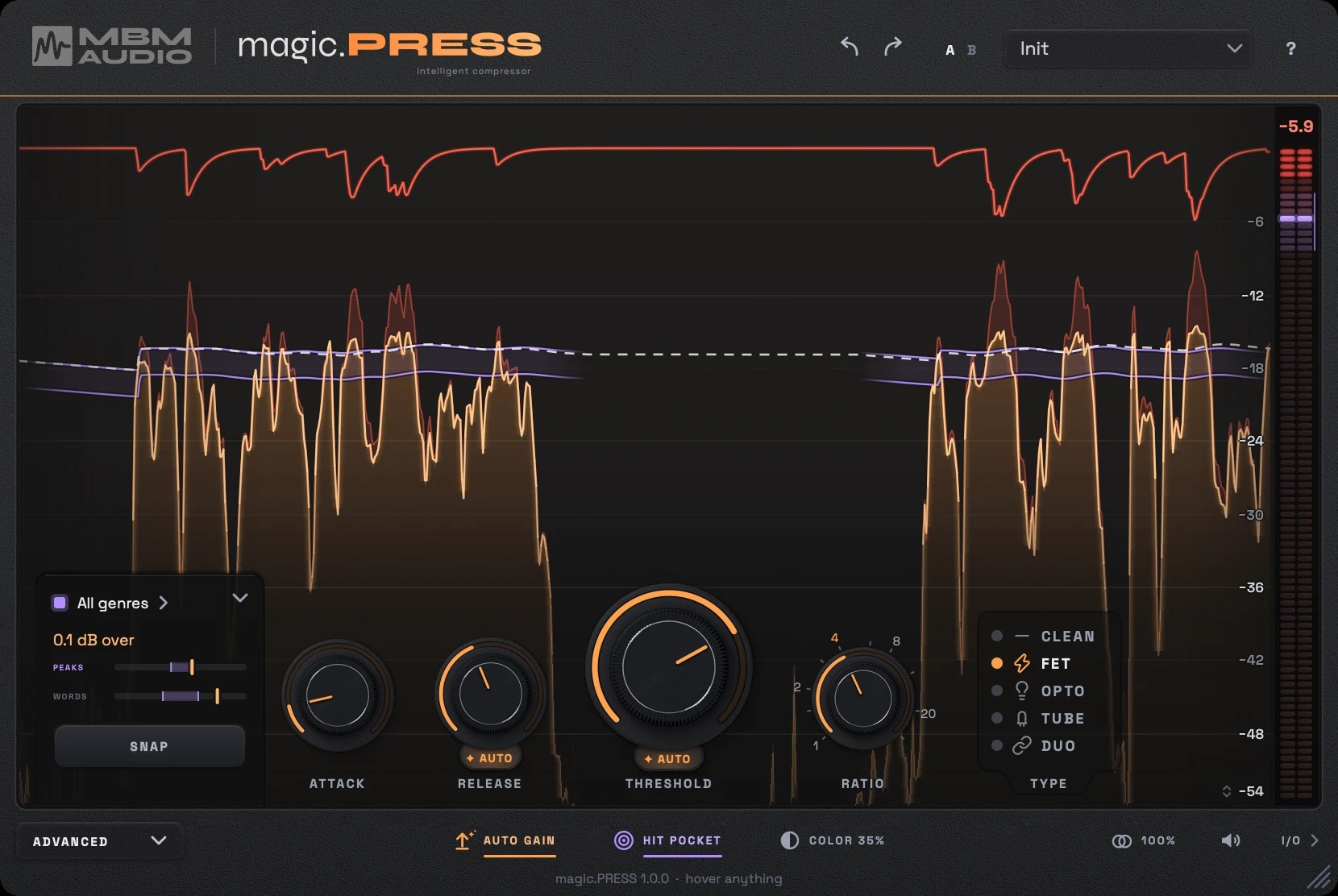Select the CLEAN compressor type
The image size is (1338, 896).
[1044, 636]
